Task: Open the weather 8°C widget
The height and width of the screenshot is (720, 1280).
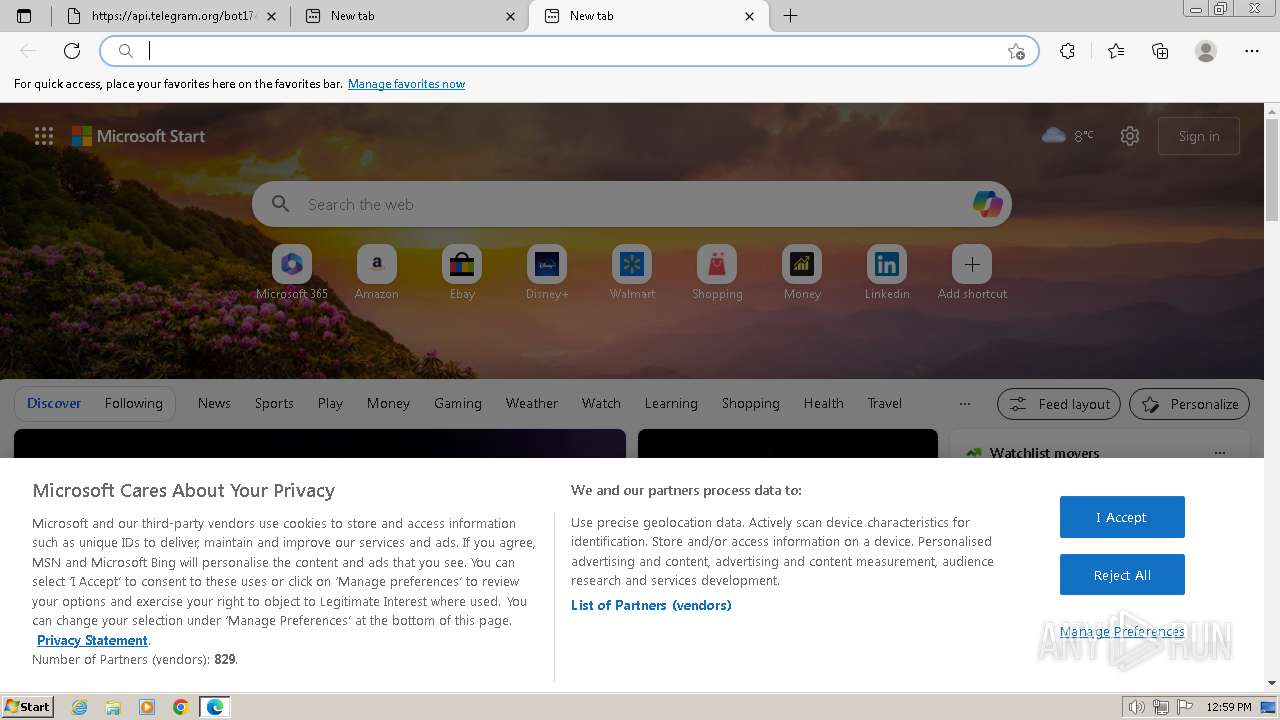Action: coord(1068,135)
